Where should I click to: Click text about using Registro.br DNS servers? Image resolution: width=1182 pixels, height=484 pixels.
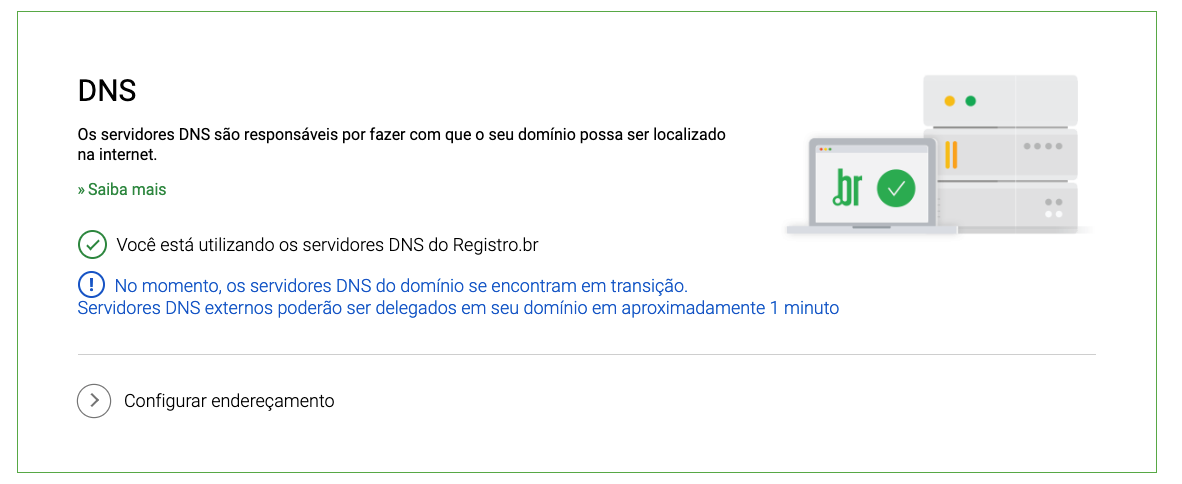(x=328, y=245)
